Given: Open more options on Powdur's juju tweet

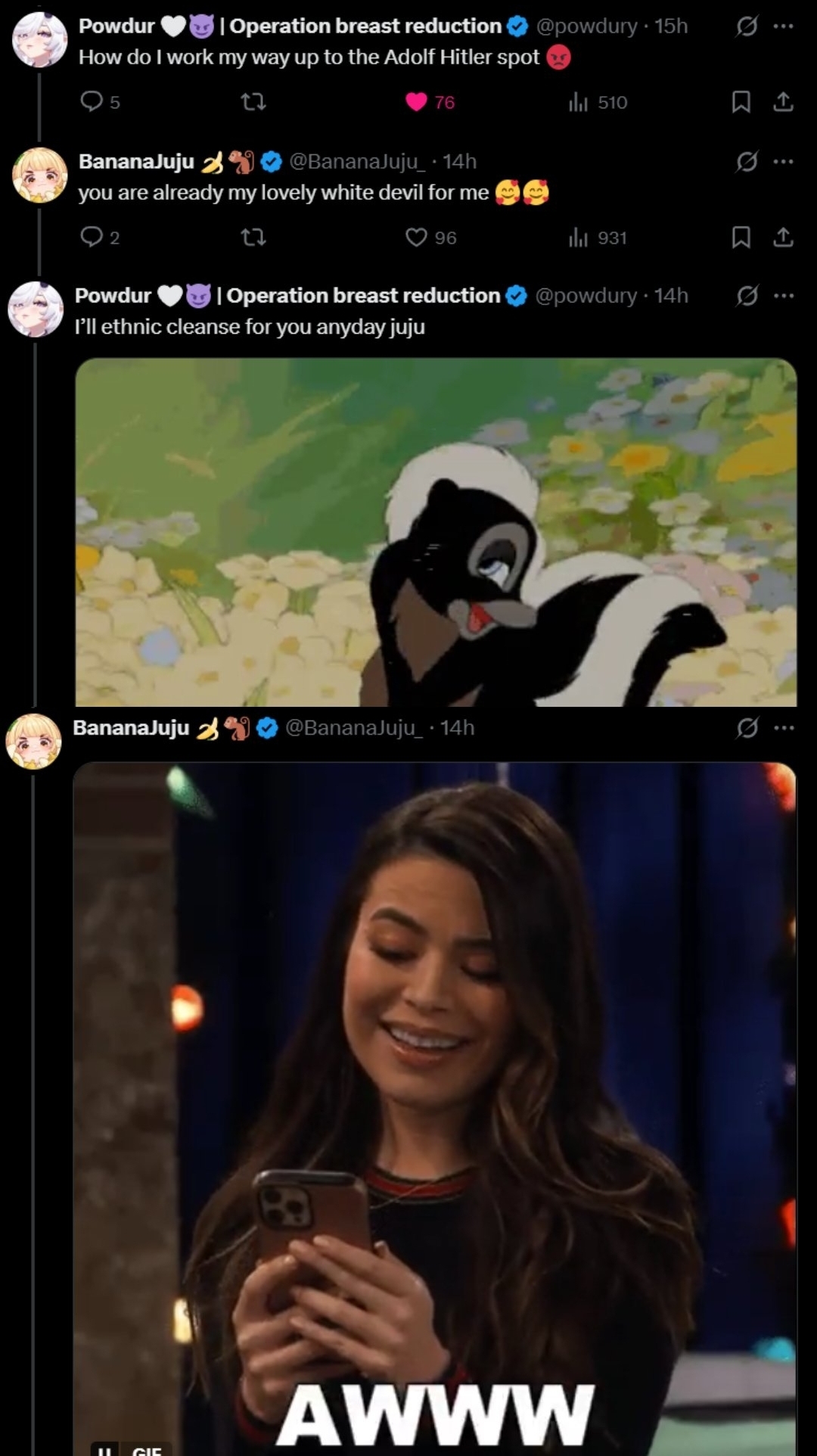Looking at the screenshot, I should (x=784, y=295).
